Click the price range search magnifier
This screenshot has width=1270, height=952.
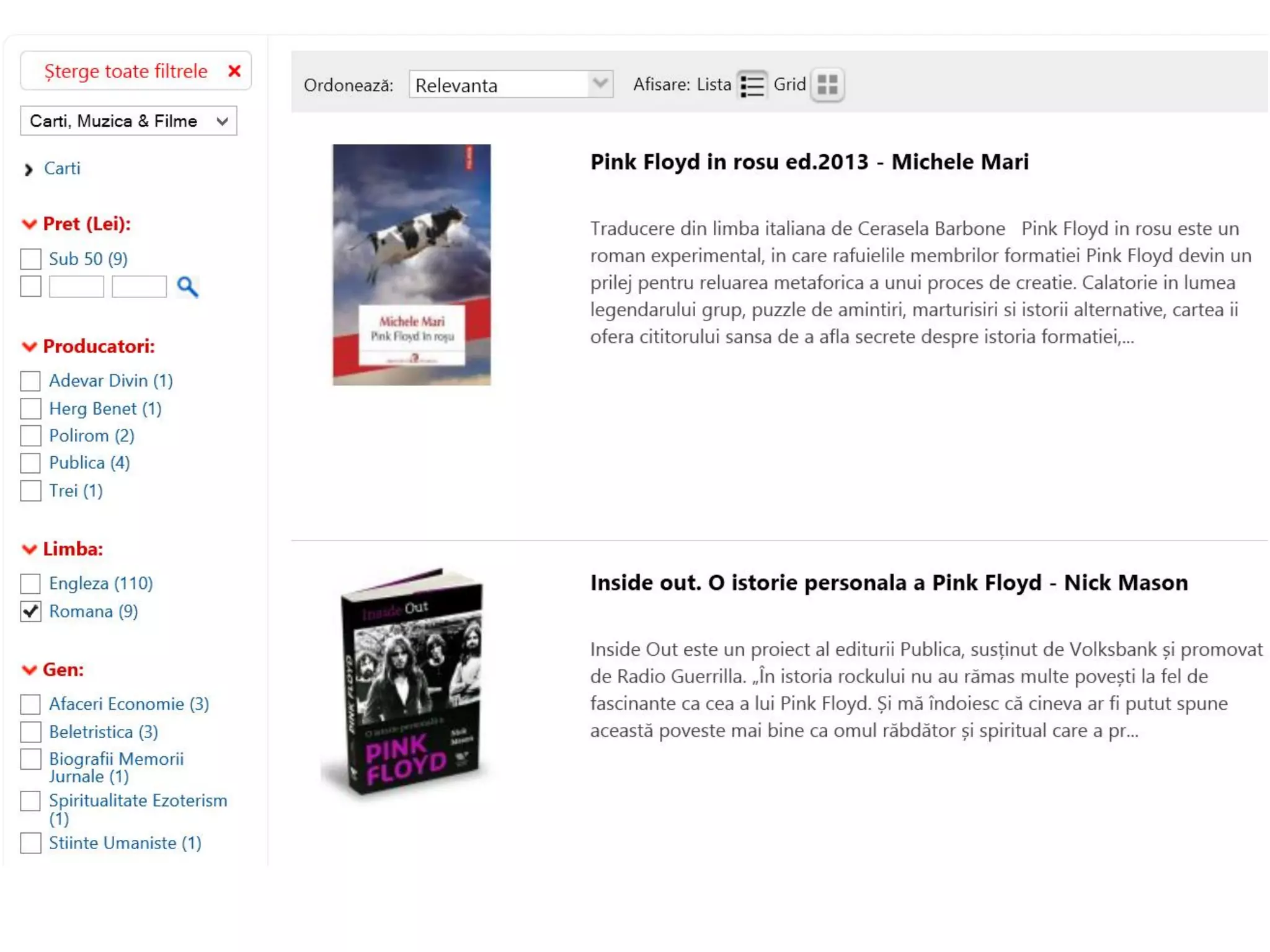[187, 286]
